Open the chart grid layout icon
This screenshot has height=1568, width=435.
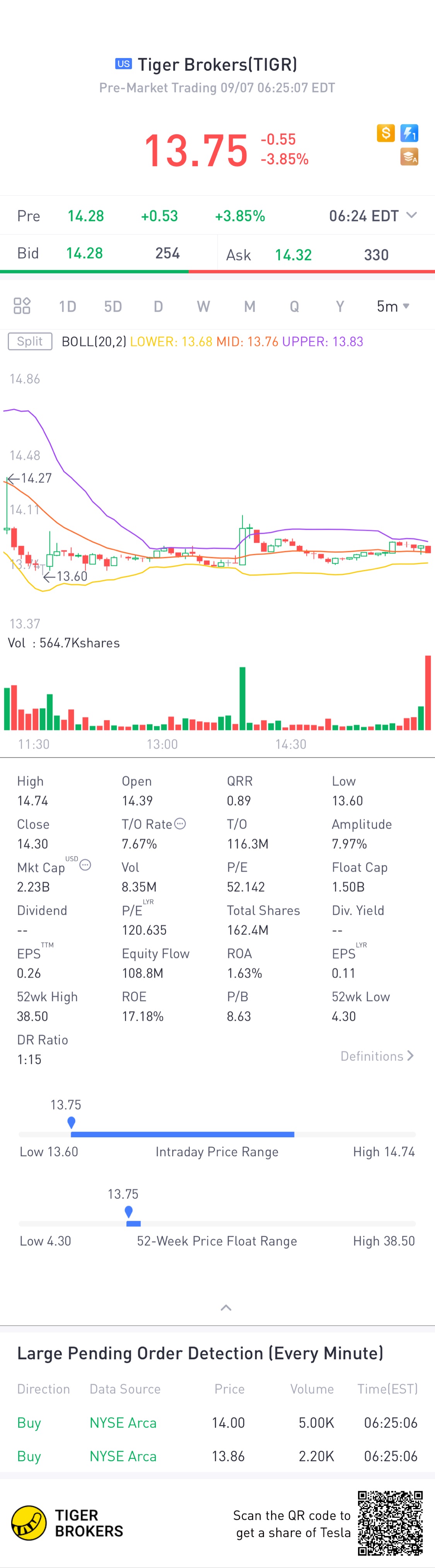[22, 305]
